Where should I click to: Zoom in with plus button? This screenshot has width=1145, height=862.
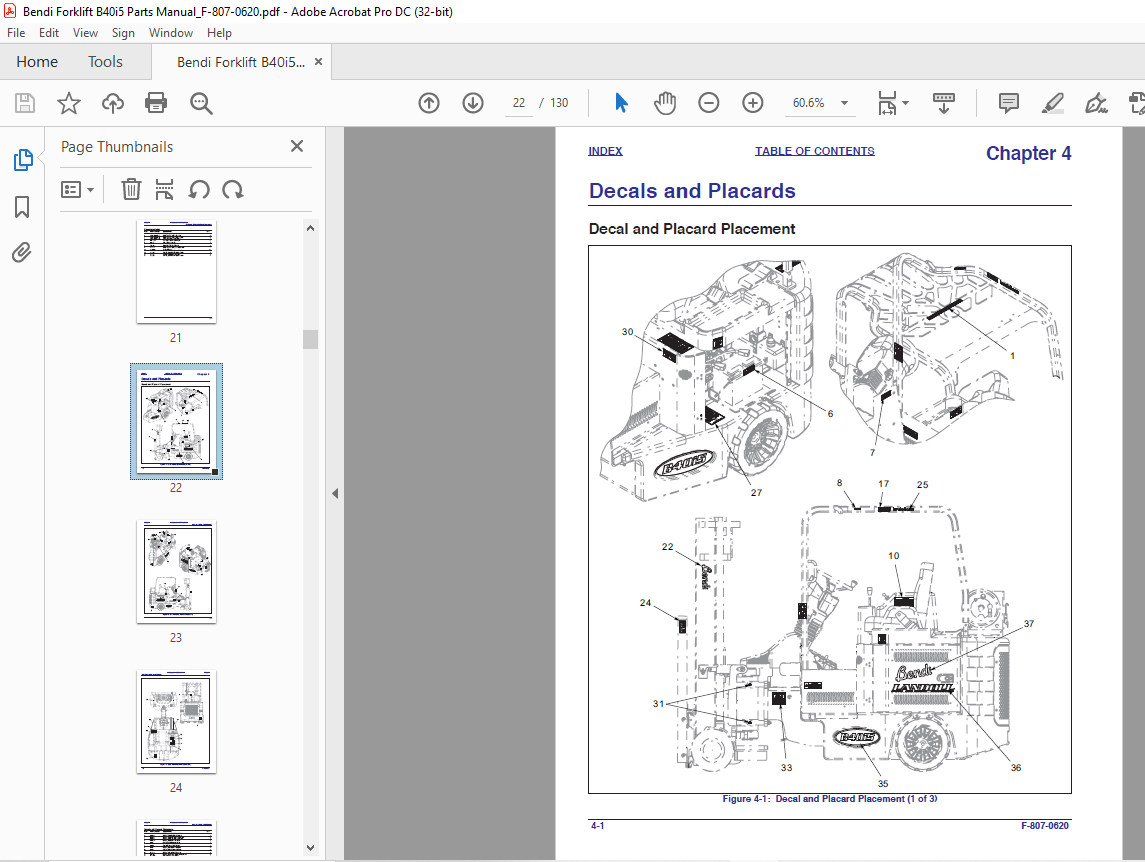point(752,103)
